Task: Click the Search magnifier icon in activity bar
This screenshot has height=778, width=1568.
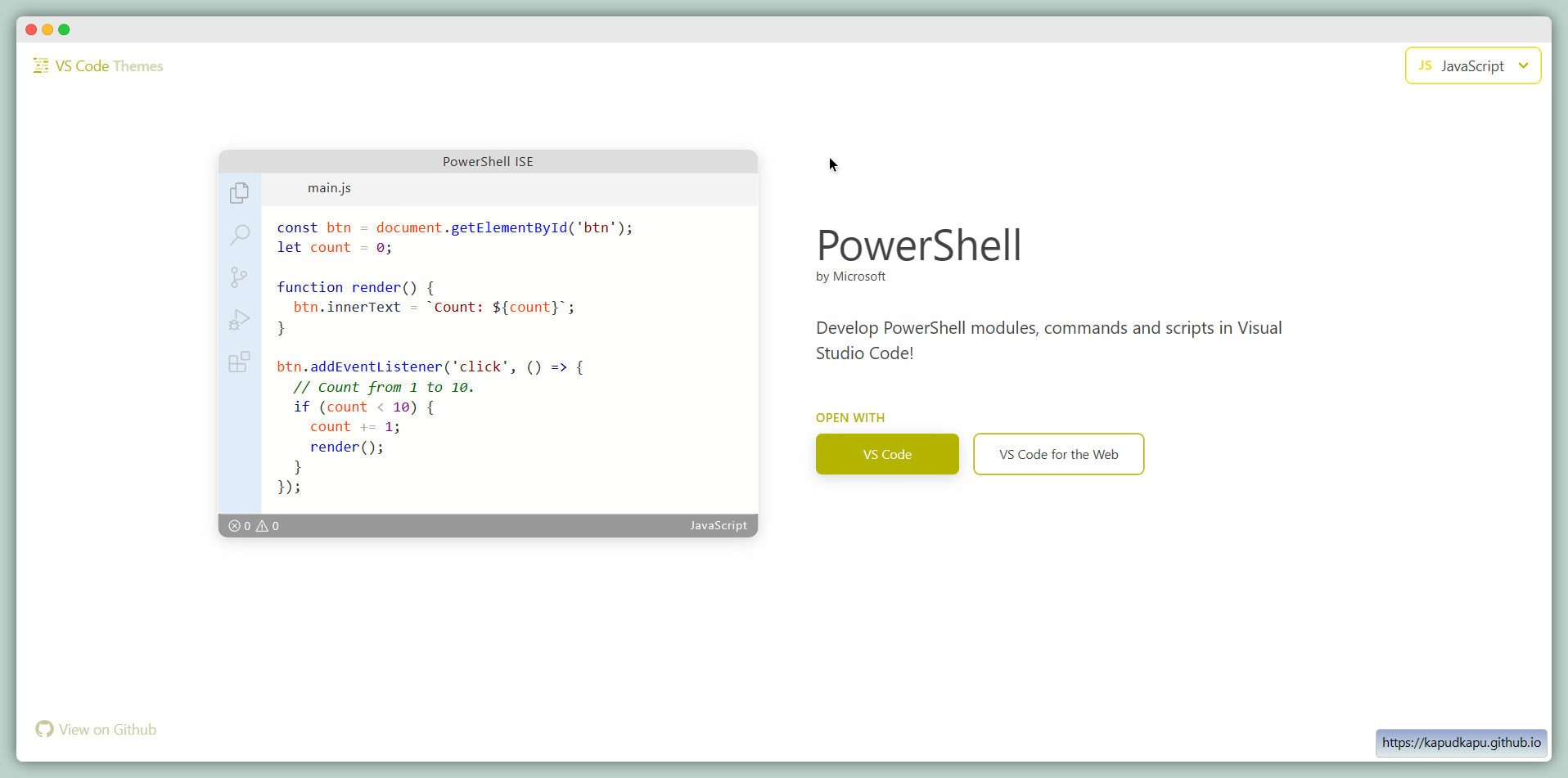Action: pos(239,236)
